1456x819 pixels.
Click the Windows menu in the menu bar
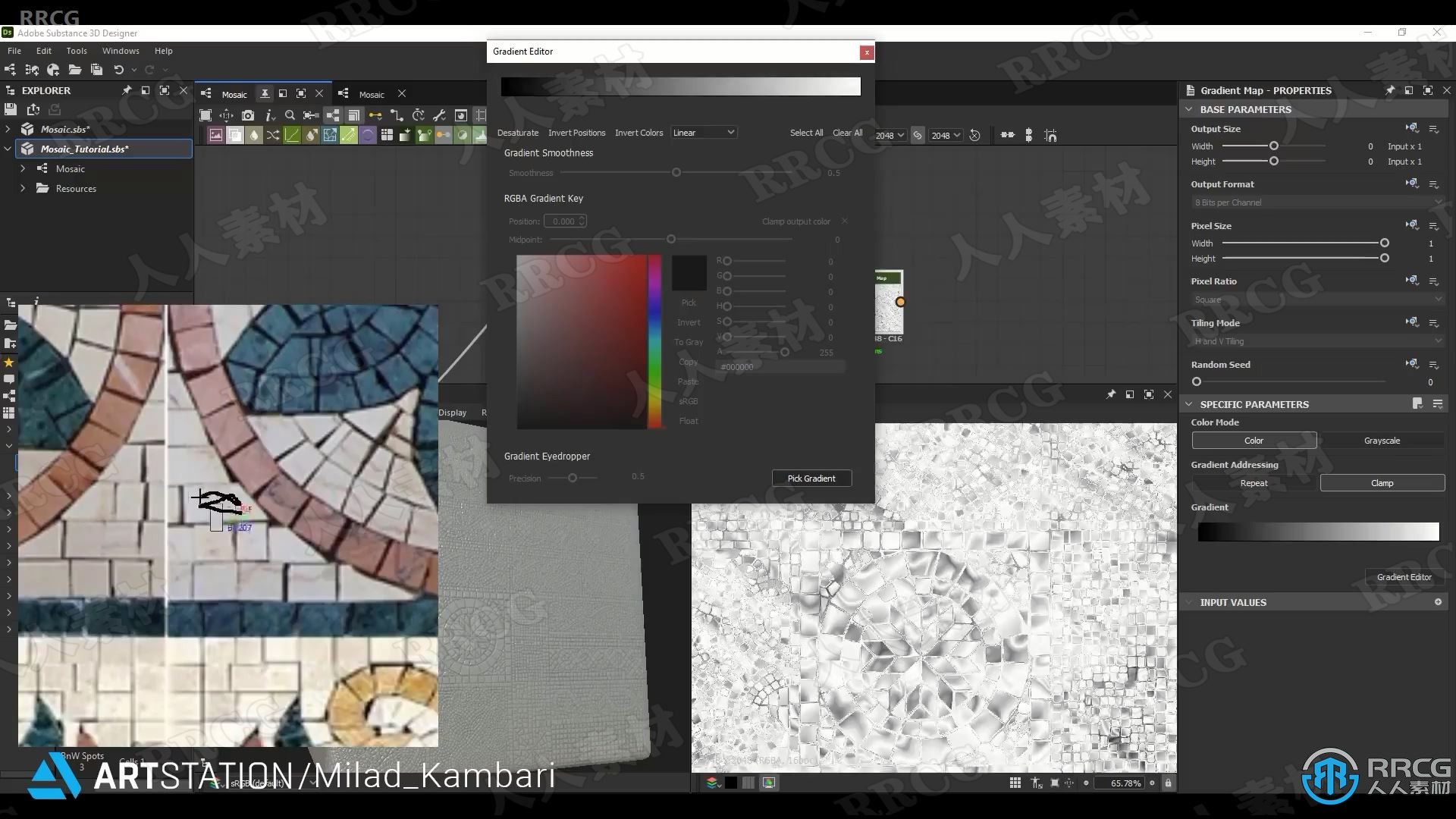[x=119, y=50]
